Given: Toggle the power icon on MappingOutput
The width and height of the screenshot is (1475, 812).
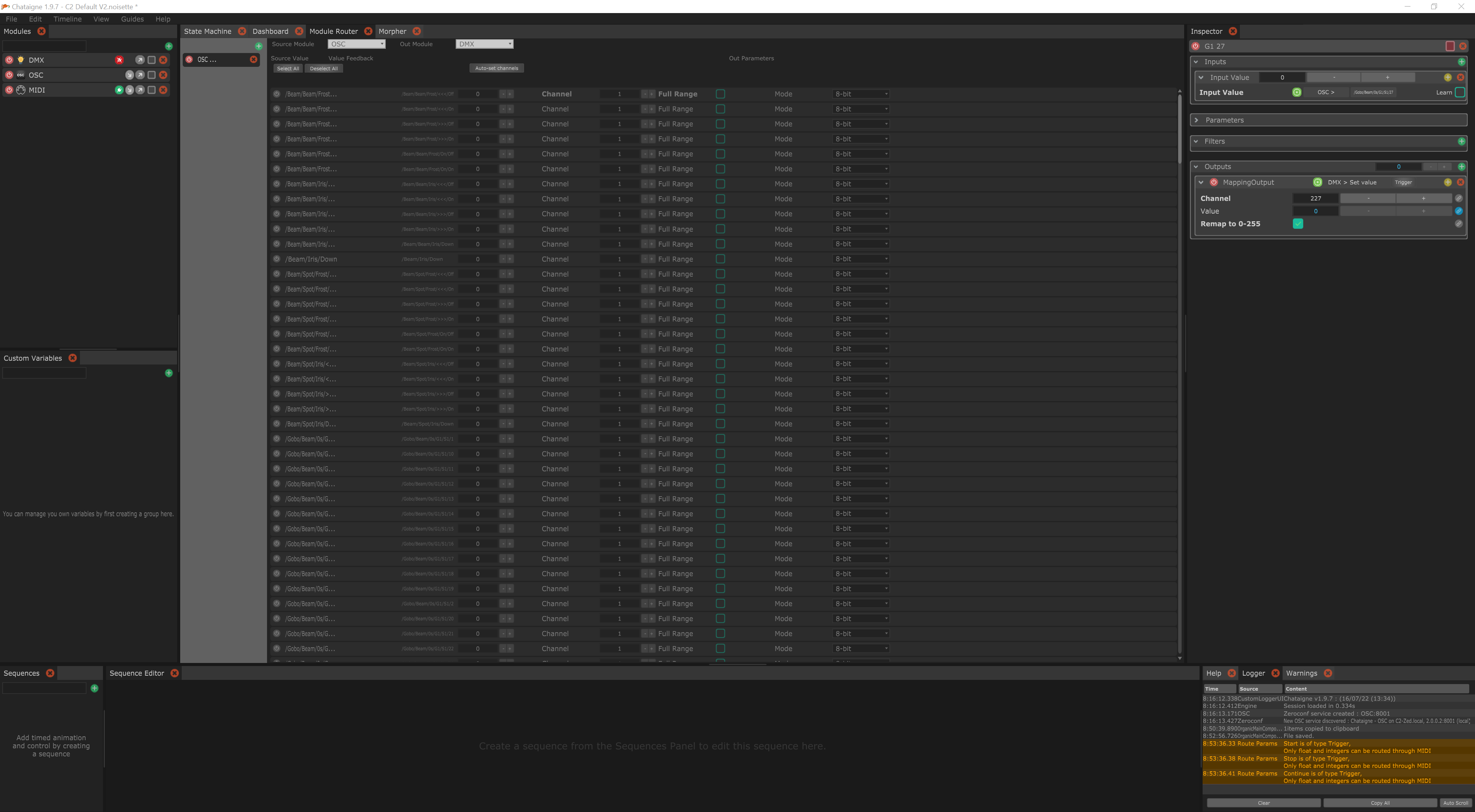Looking at the screenshot, I should tap(1215, 182).
